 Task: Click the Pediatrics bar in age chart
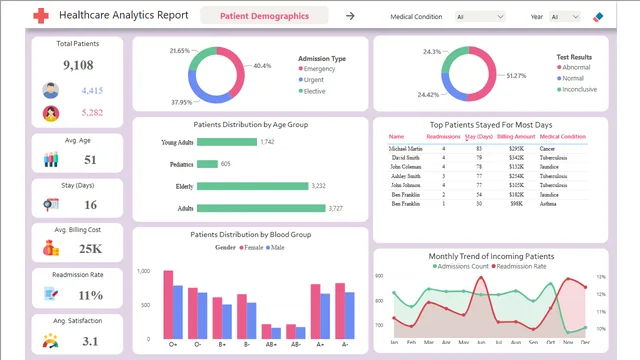(x=207, y=164)
